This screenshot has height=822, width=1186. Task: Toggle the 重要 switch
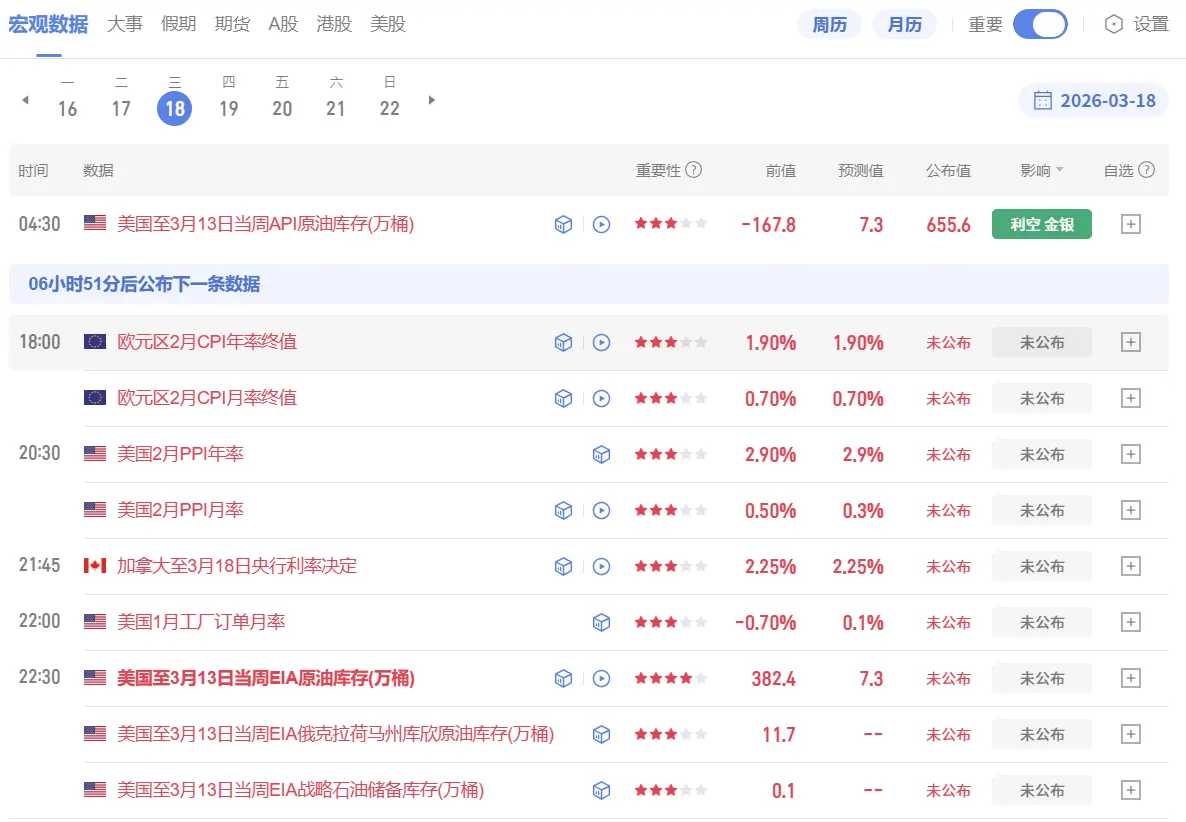tap(1040, 24)
